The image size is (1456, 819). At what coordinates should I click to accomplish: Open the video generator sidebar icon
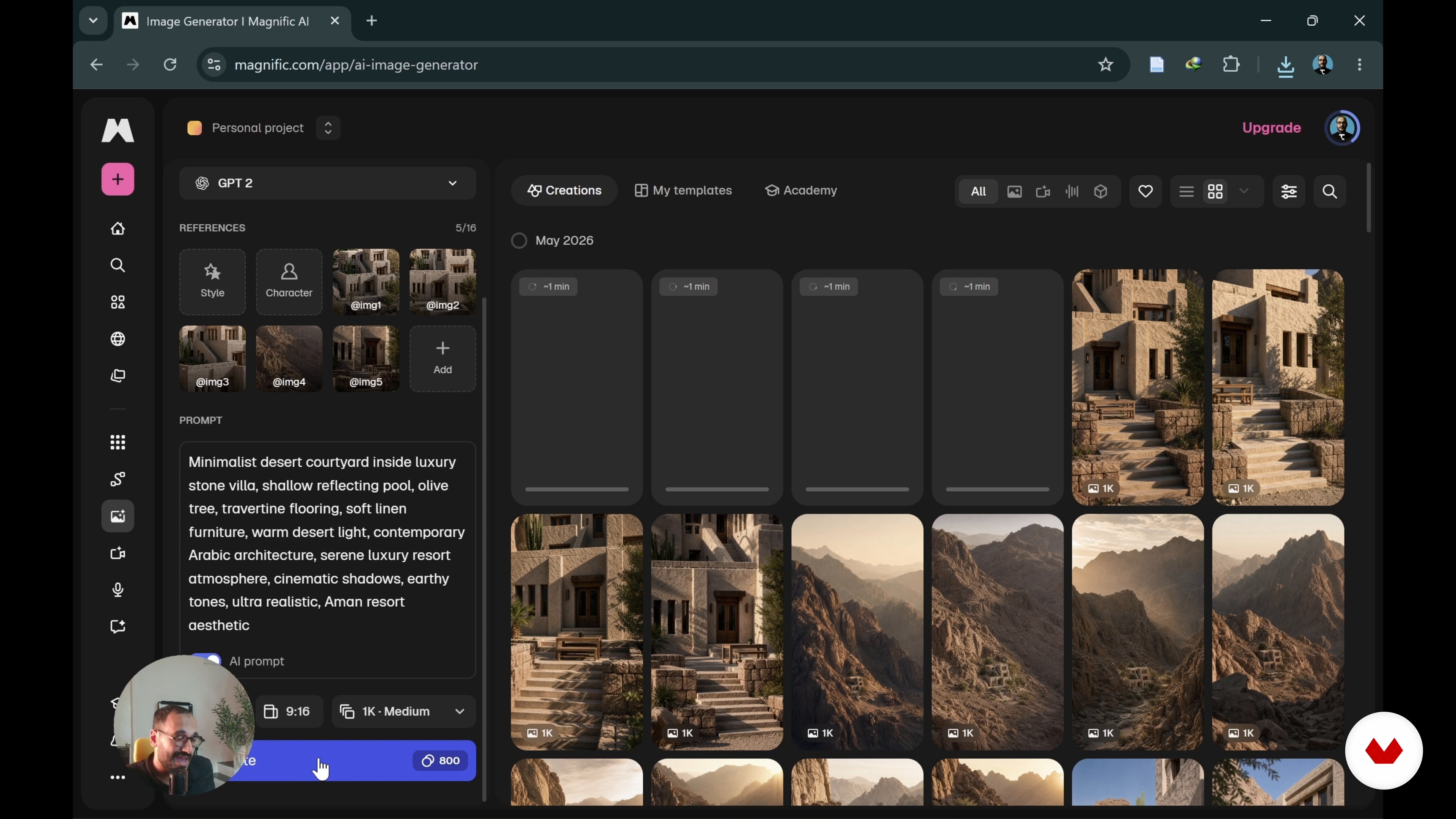click(x=118, y=553)
